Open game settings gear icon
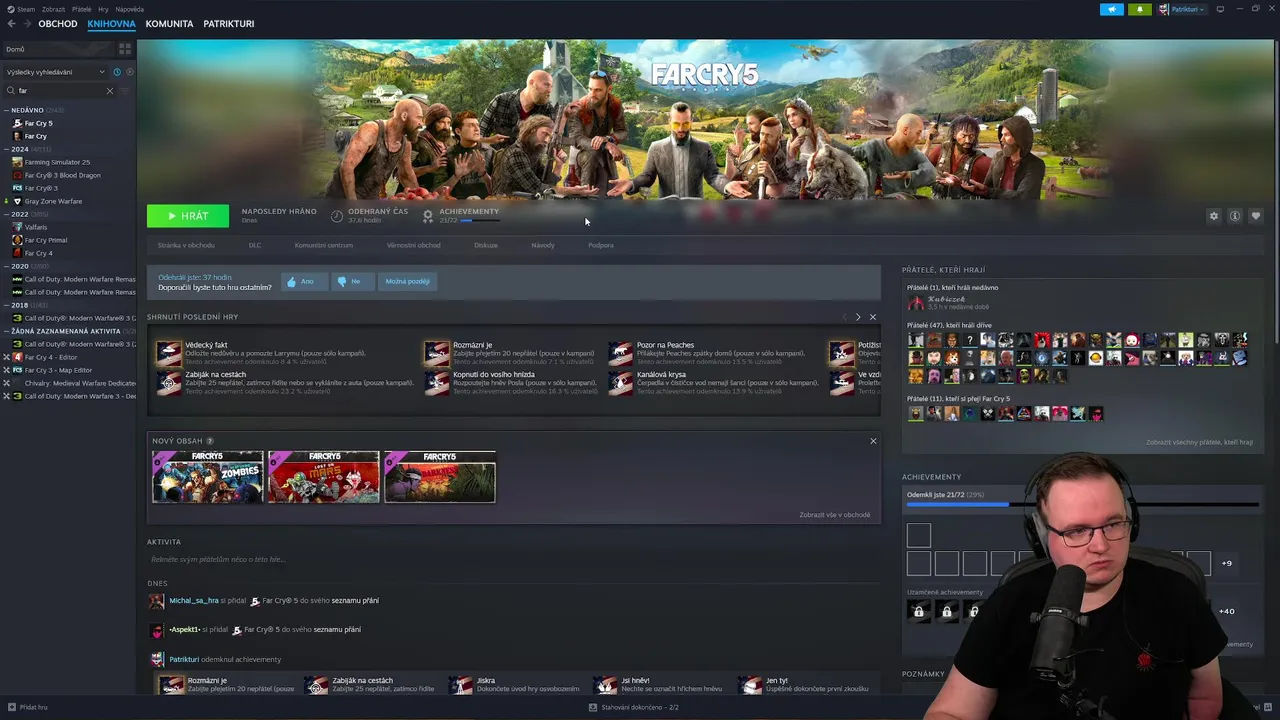The height and width of the screenshot is (720, 1280). click(x=1214, y=216)
